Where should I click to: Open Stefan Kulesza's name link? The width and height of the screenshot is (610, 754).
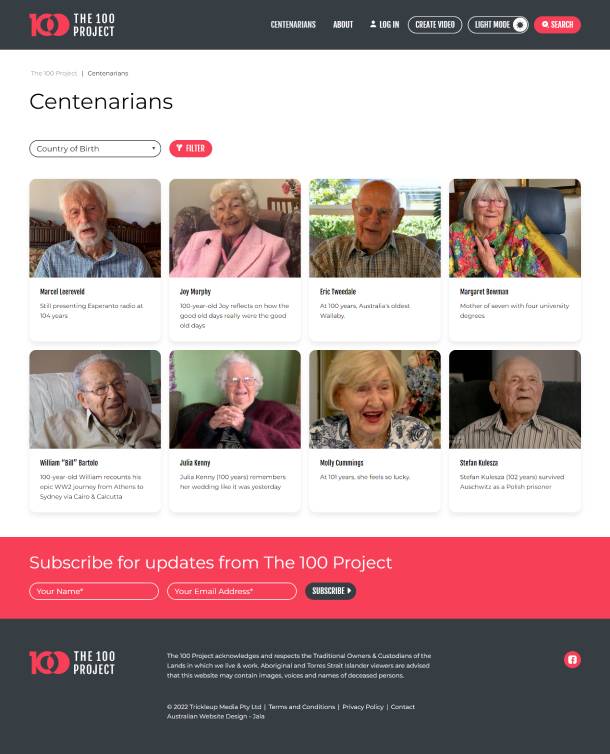tap(479, 463)
